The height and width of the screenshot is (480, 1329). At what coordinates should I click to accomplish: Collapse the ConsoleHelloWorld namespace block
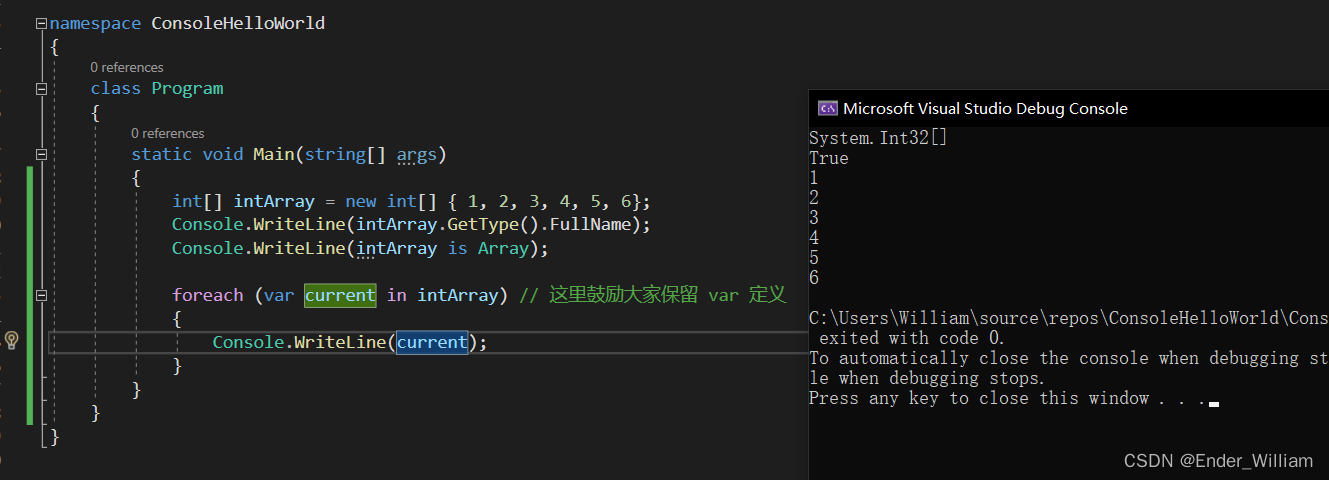pos(41,23)
